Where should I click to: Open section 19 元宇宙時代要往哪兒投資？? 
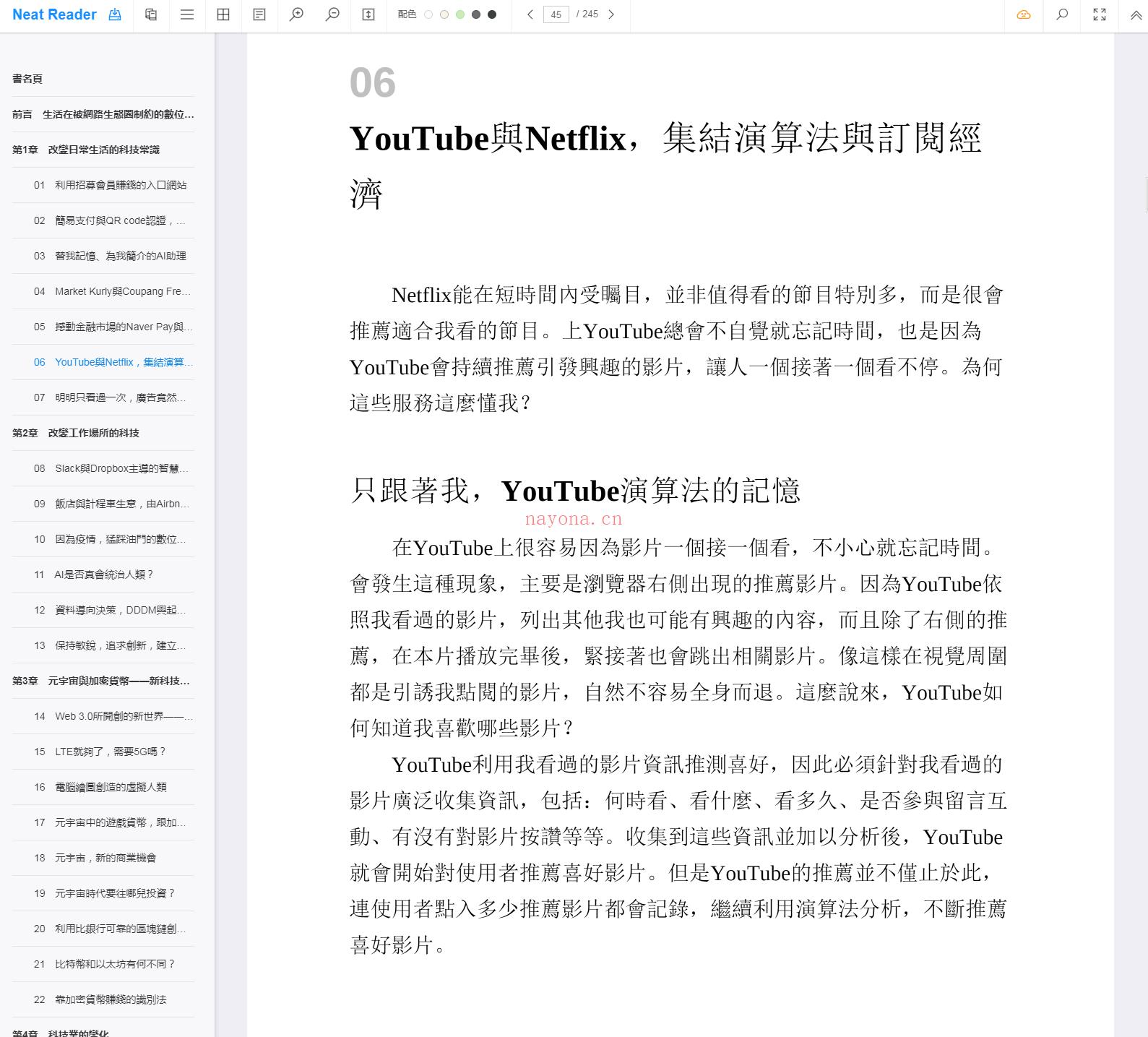[103, 893]
